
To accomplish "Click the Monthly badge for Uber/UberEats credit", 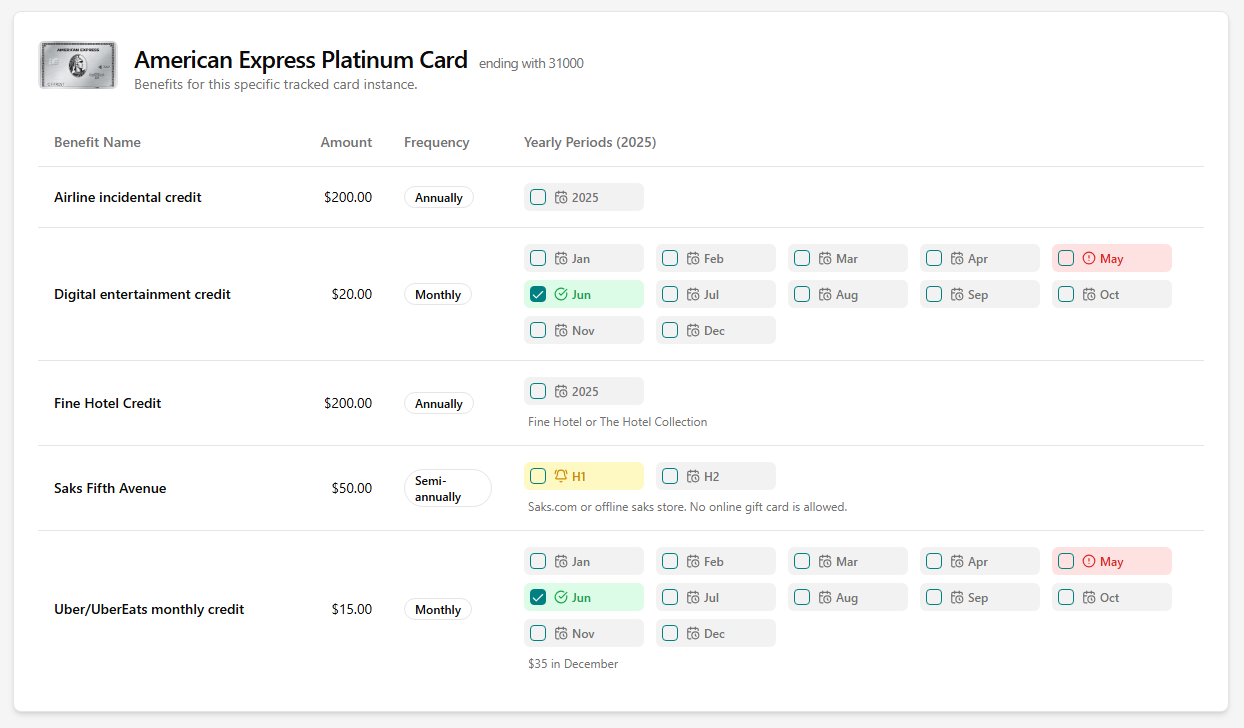I will (x=438, y=609).
